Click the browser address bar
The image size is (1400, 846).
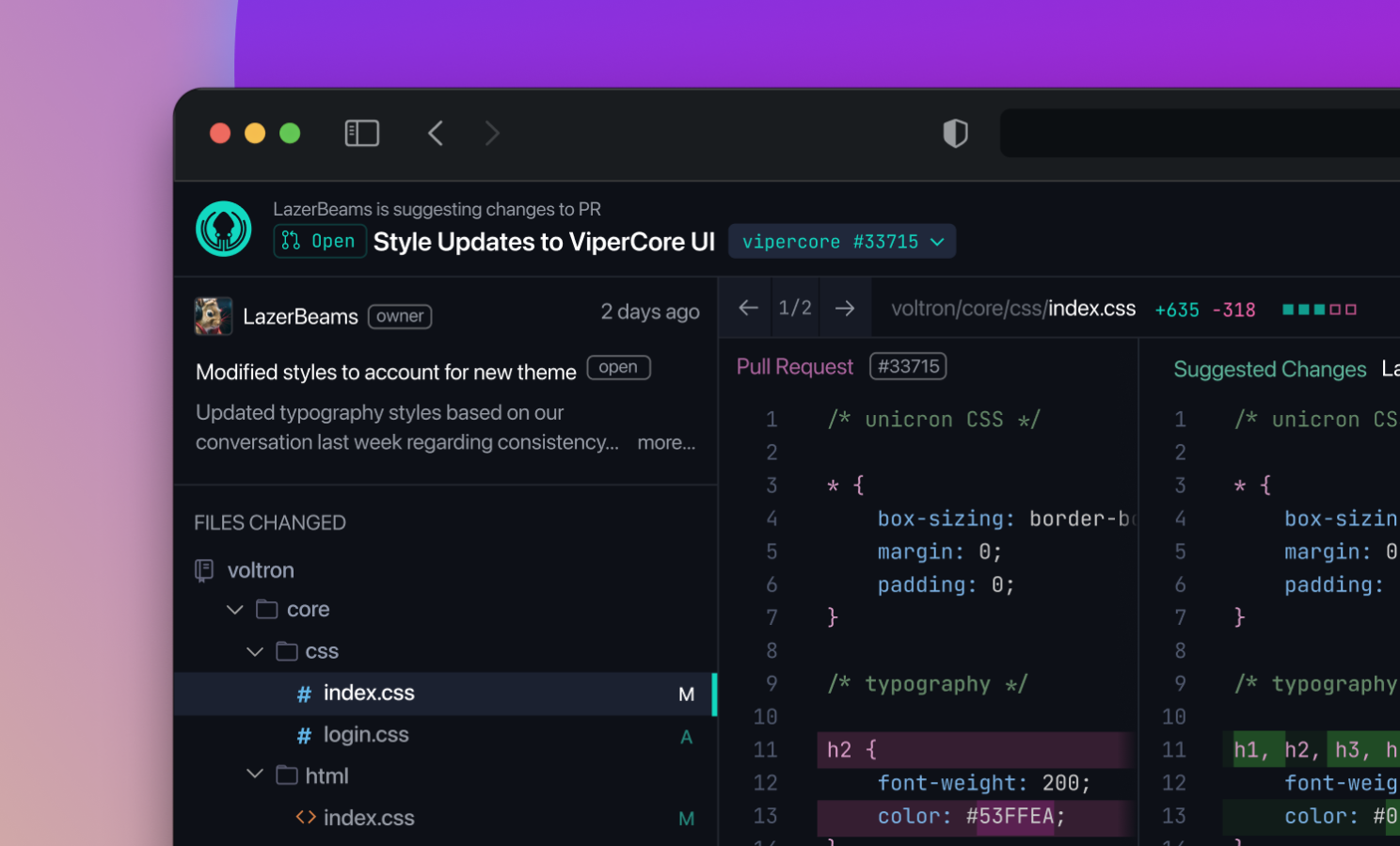pyautogui.click(x=1200, y=133)
